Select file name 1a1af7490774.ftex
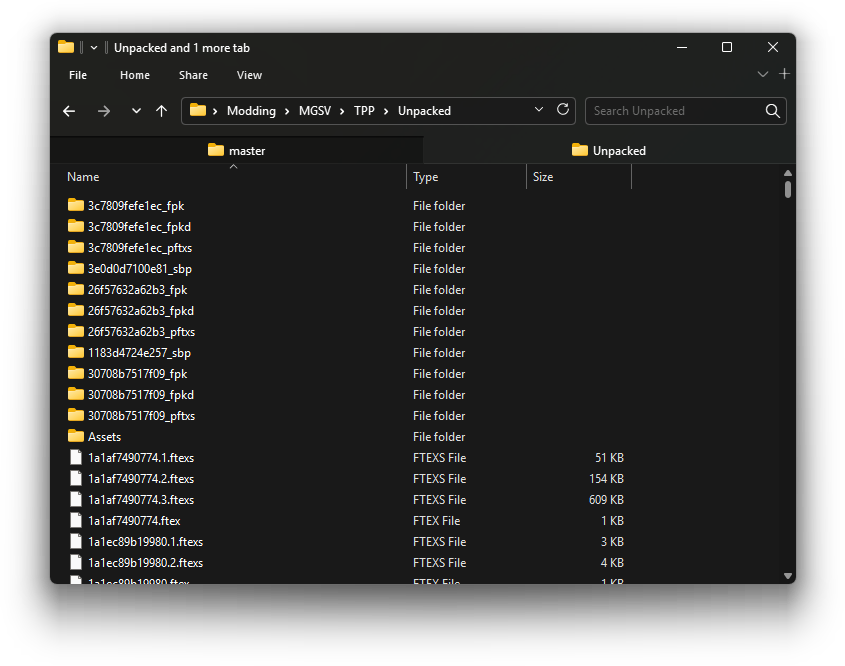Viewport: 845px width, 666px height. pyautogui.click(x=134, y=521)
